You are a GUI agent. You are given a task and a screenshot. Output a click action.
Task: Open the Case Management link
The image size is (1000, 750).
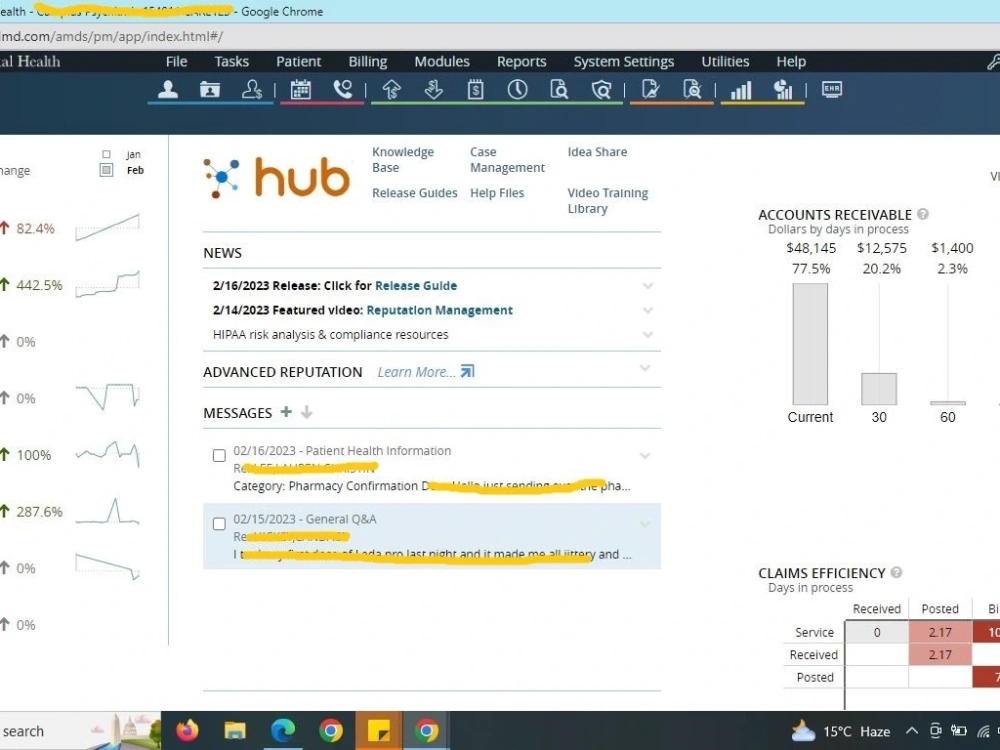tap(507, 159)
